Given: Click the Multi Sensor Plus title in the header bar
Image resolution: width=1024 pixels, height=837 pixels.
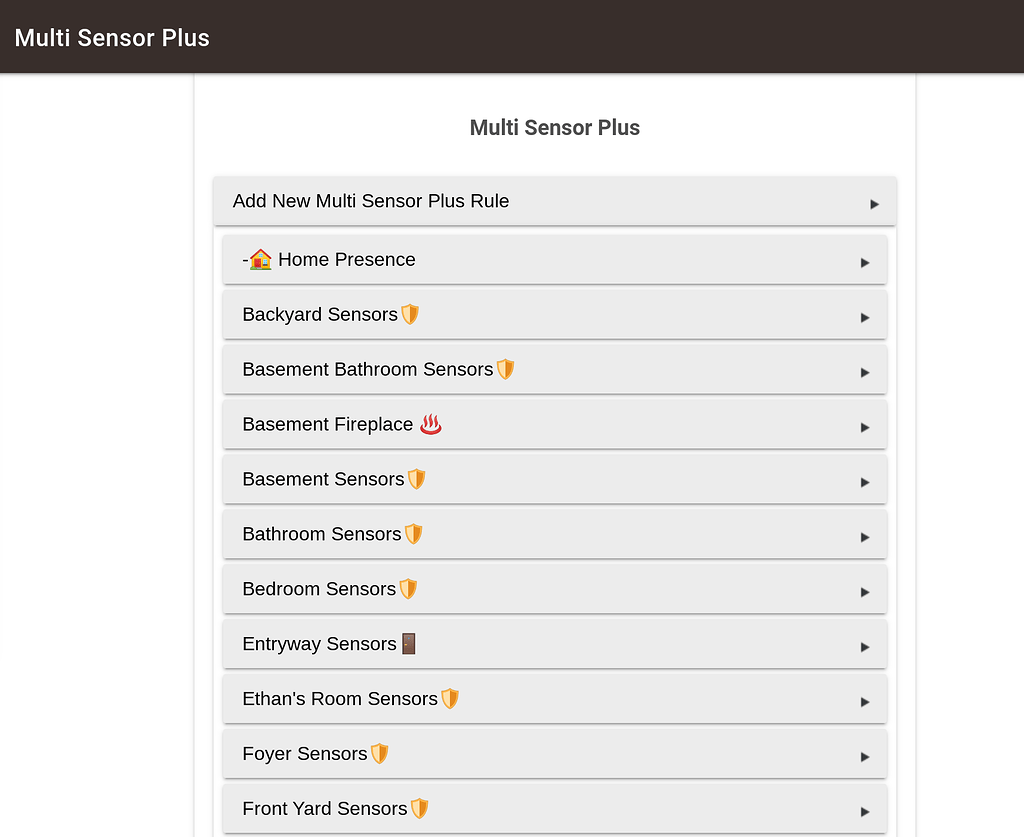Looking at the screenshot, I should 111,37.
